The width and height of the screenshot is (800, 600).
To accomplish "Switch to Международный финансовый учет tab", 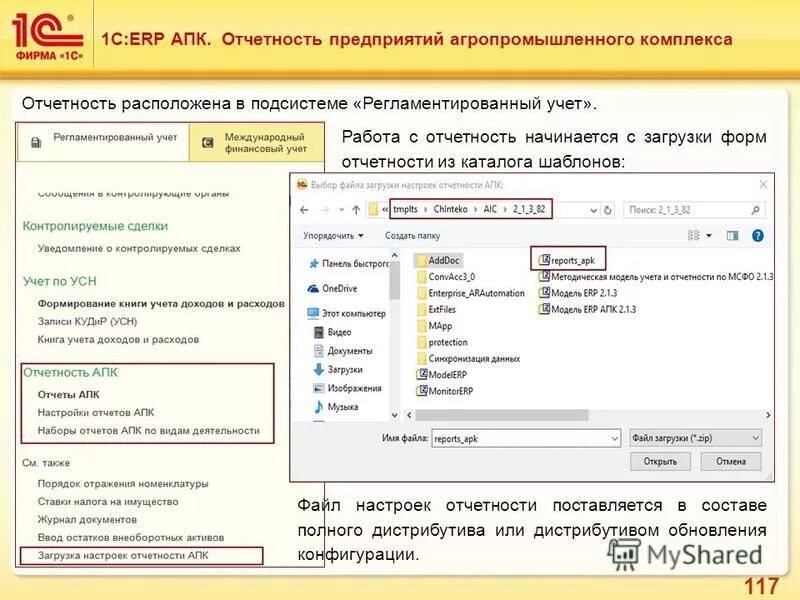I will (257, 143).
